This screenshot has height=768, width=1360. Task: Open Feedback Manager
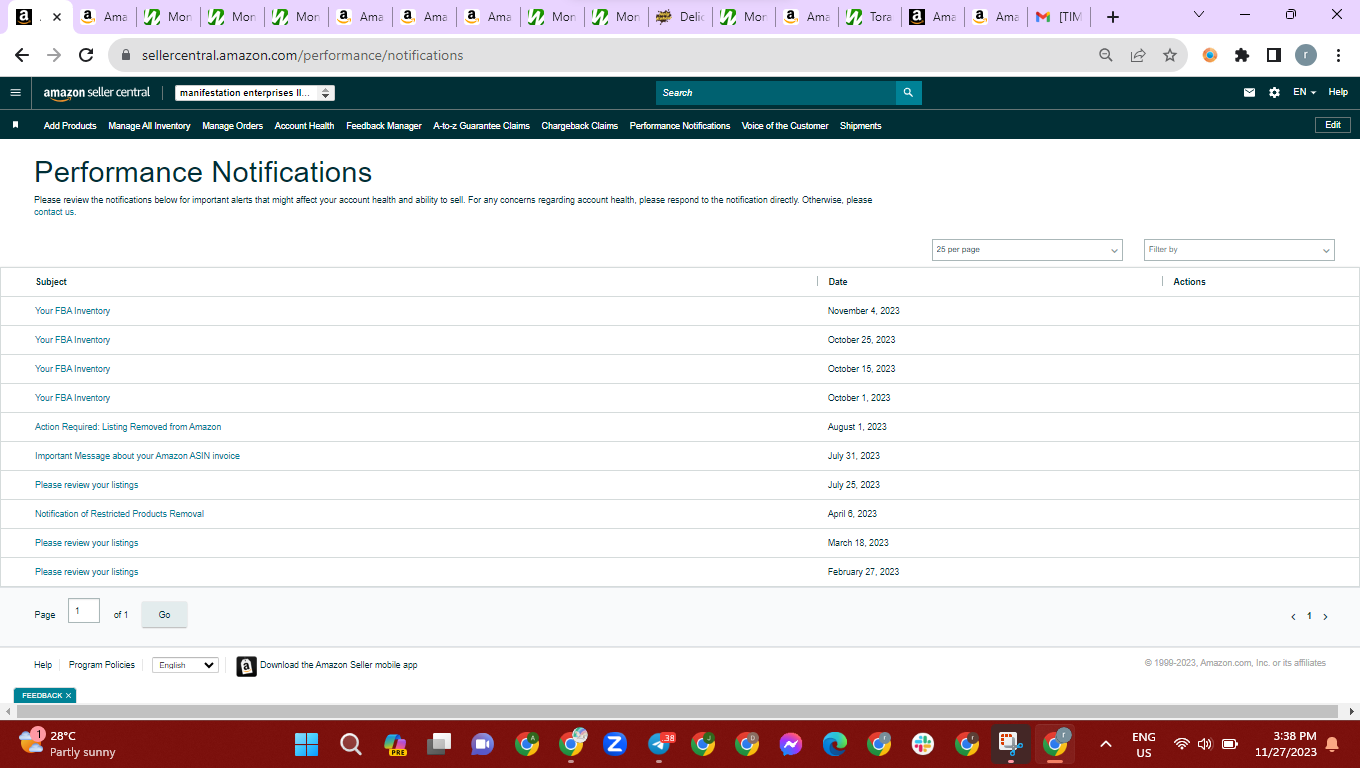(384, 126)
